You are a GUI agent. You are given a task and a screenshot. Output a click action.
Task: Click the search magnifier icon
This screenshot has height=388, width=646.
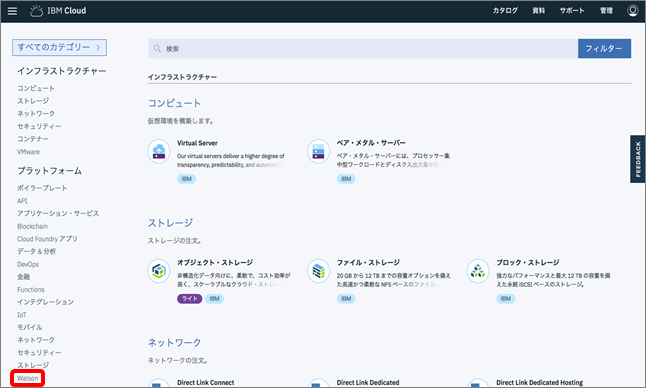tap(157, 49)
